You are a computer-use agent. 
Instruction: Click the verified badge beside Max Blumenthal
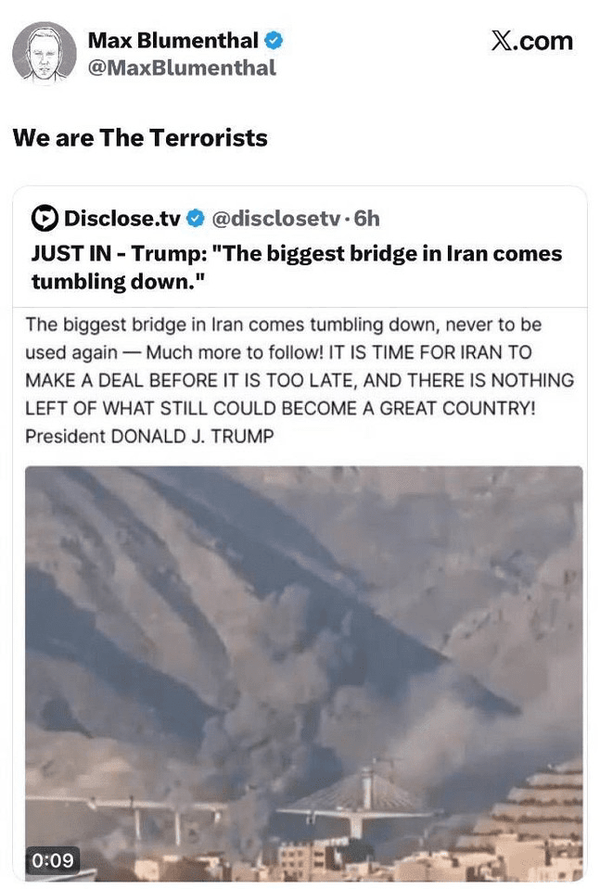click(x=274, y=41)
